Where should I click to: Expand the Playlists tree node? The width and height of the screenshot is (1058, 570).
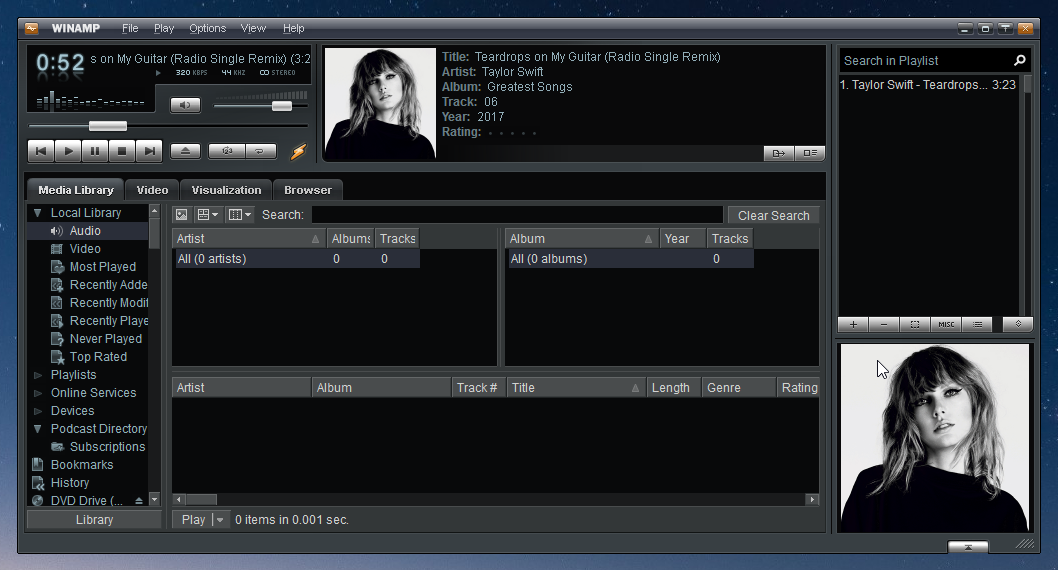click(38, 375)
